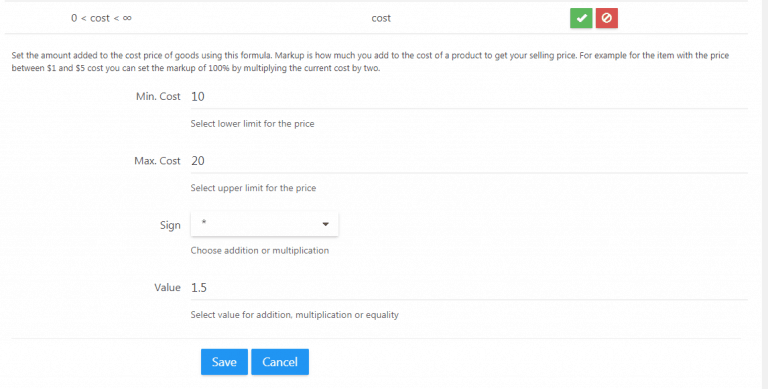
Task: Select the '0 < cost < ∞' range cell
Action: pos(101,18)
